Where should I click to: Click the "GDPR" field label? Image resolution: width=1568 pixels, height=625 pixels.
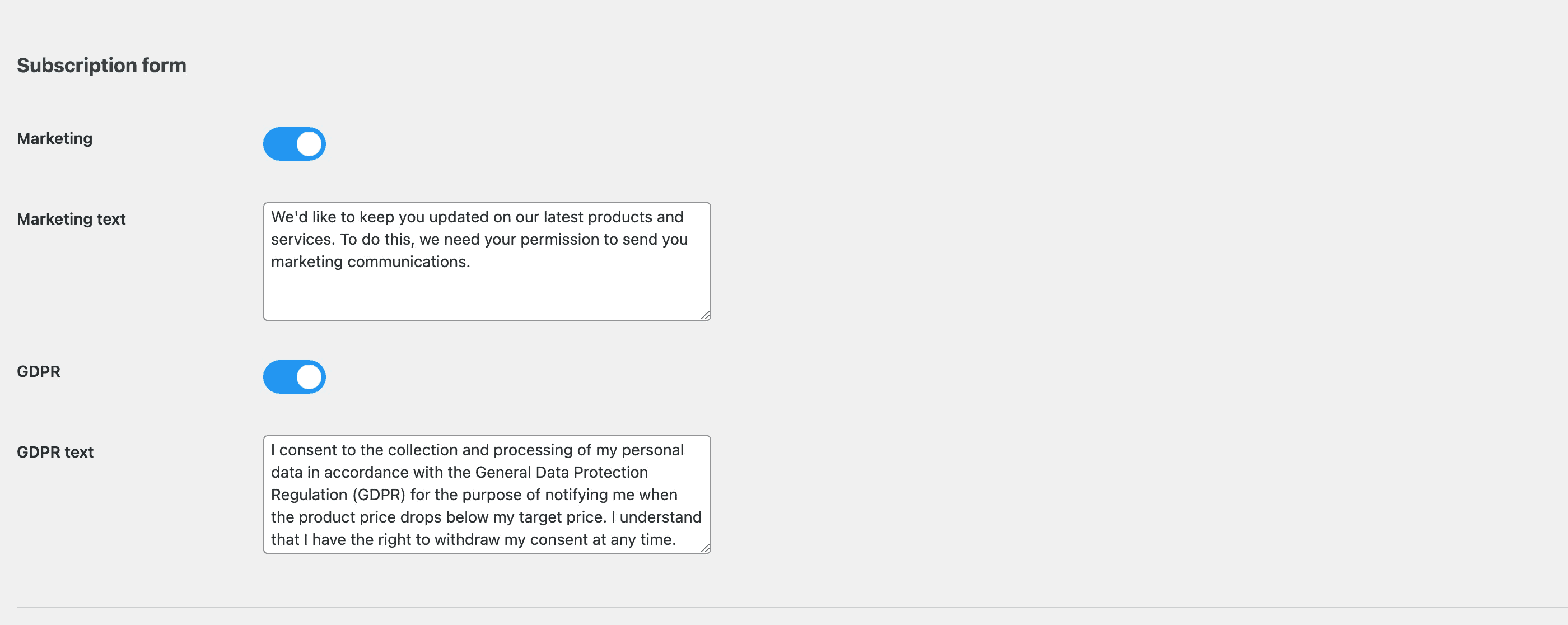pos(38,371)
